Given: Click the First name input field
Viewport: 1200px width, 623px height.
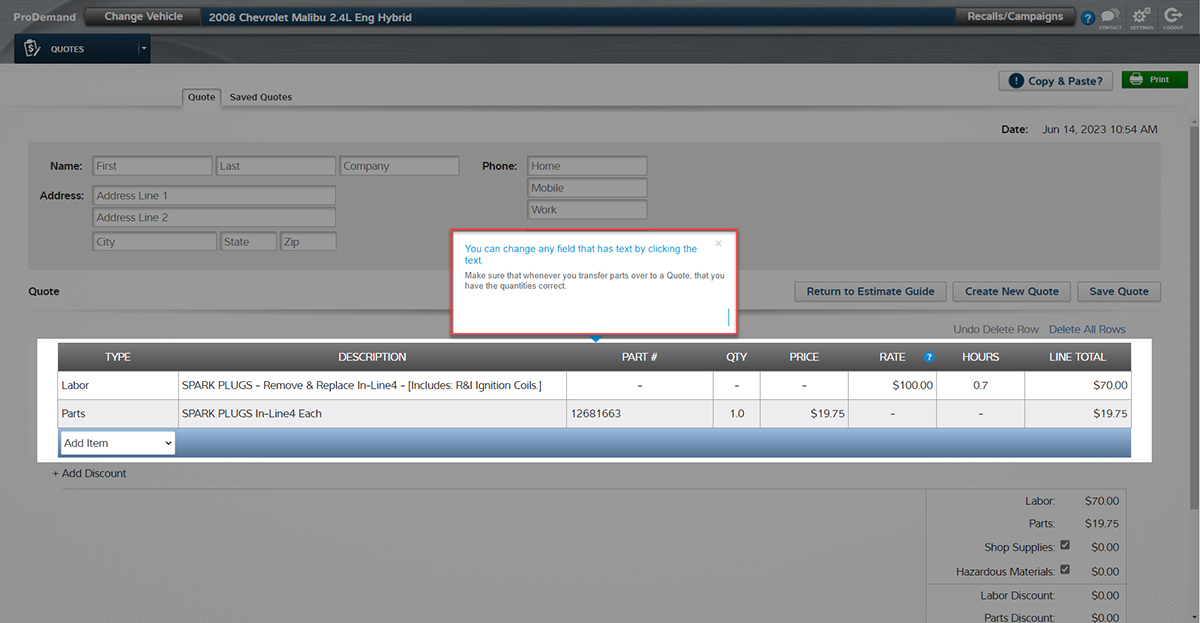Looking at the screenshot, I should point(152,166).
